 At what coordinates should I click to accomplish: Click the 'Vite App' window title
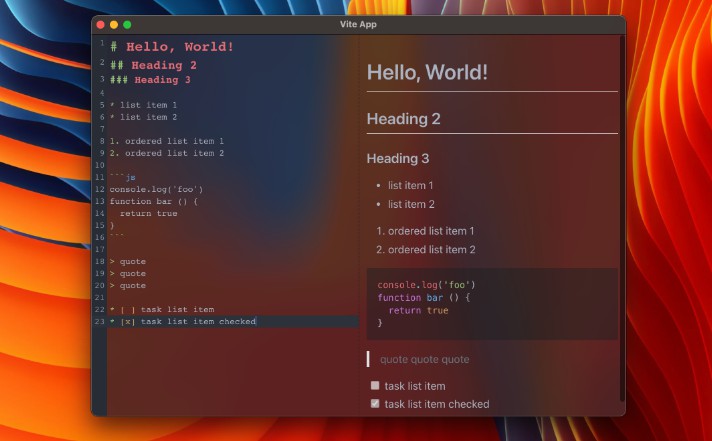click(358, 25)
